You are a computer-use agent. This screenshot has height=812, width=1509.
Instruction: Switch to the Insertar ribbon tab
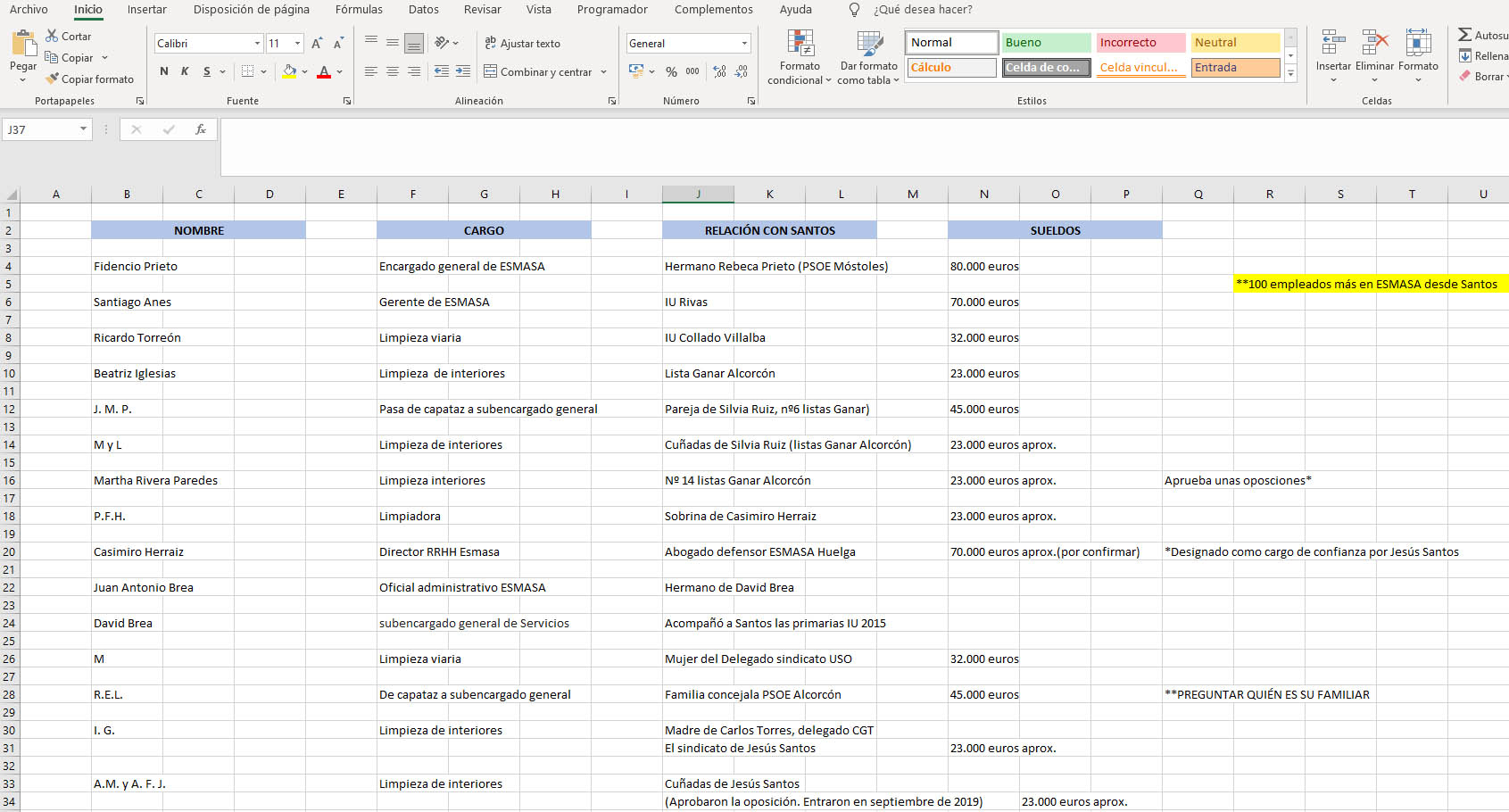coord(146,9)
